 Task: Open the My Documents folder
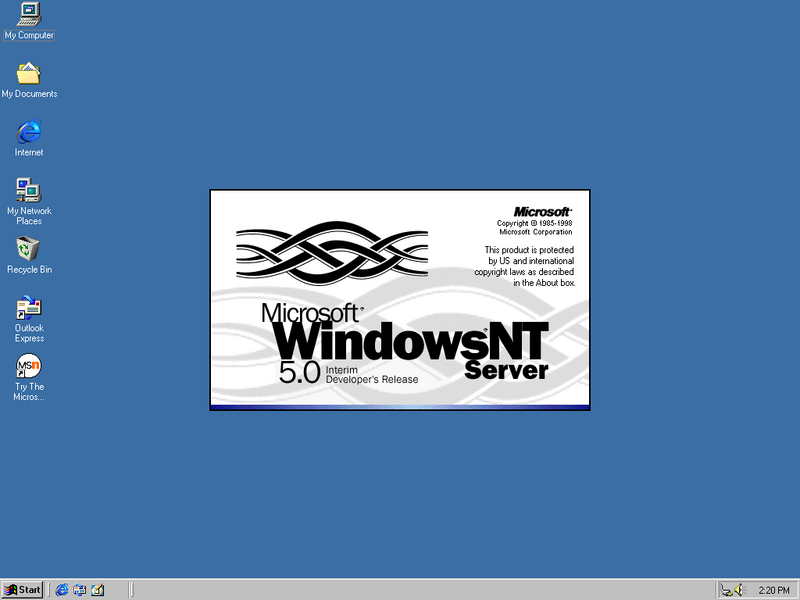click(x=29, y=72)
